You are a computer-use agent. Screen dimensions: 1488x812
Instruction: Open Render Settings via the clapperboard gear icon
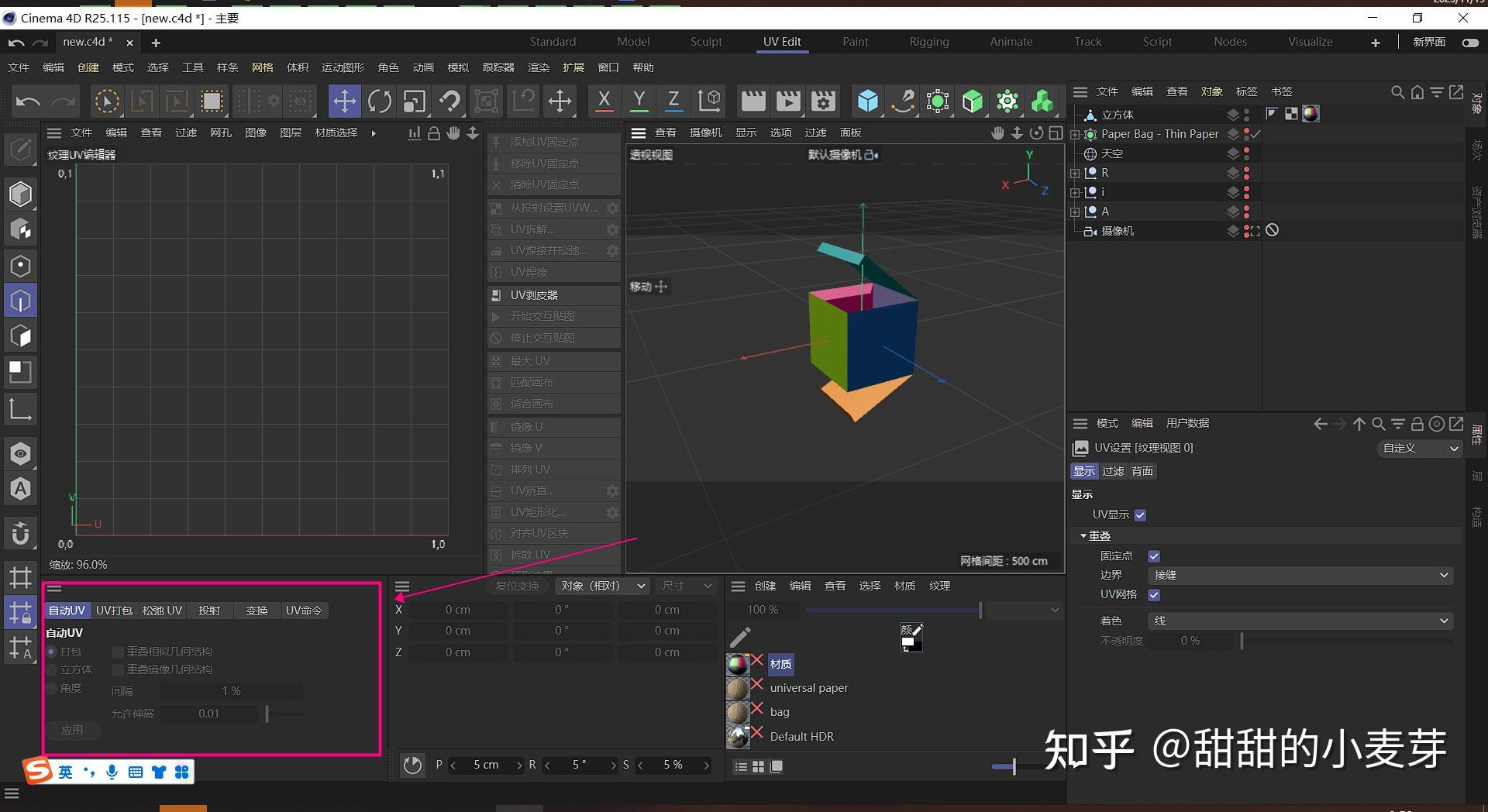[x=823, y=101]
